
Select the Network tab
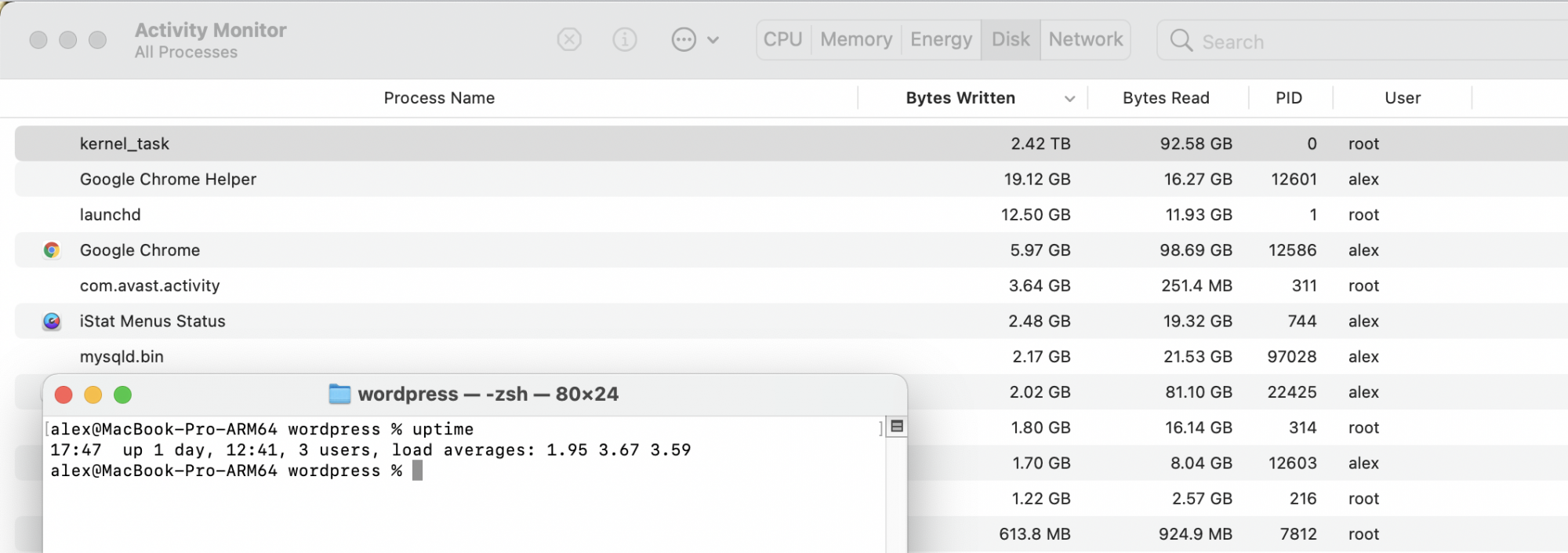[1085, 39]
